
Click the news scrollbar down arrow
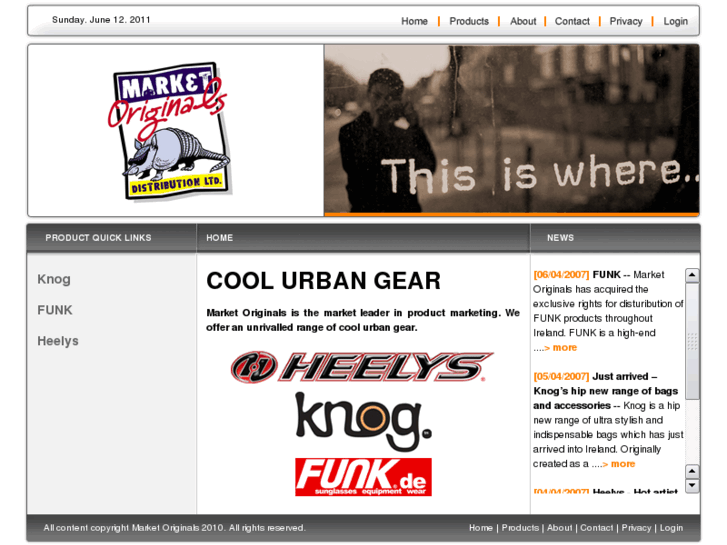692,486
